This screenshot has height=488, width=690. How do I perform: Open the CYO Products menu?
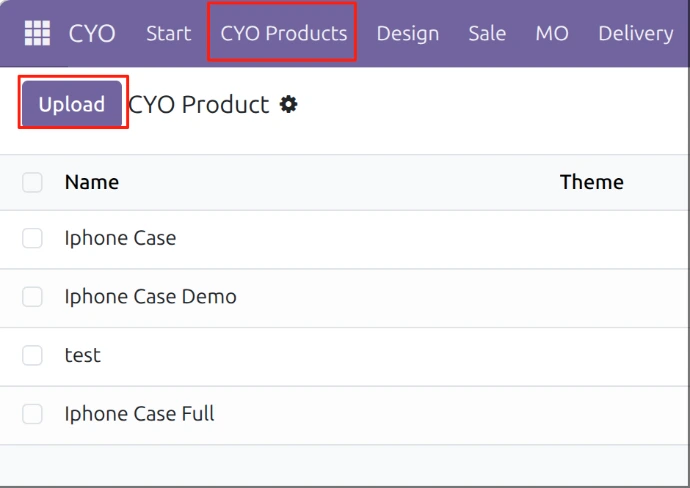click(283, 33)
